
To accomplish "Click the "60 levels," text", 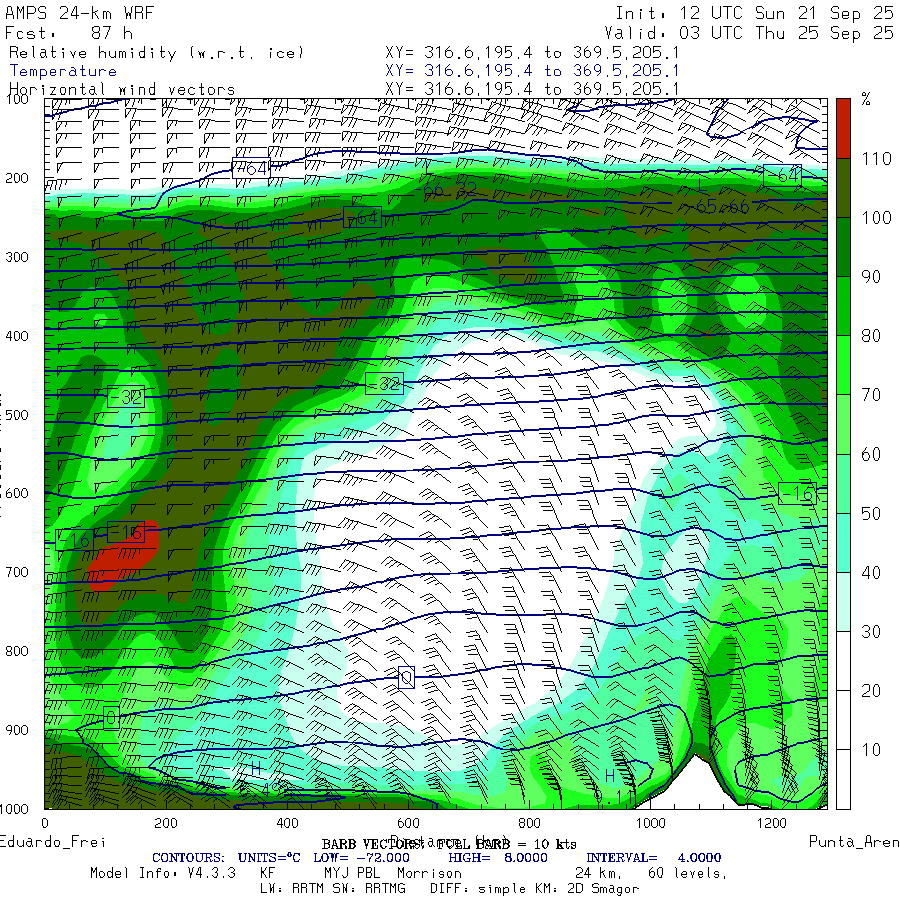I will [688, 873].
